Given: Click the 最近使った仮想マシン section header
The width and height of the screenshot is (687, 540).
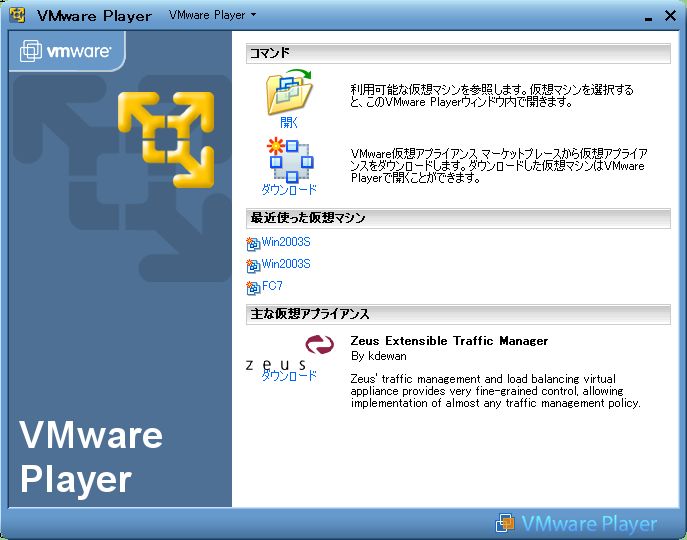Looking at the screenshot, I should click(x=458, y=218).
